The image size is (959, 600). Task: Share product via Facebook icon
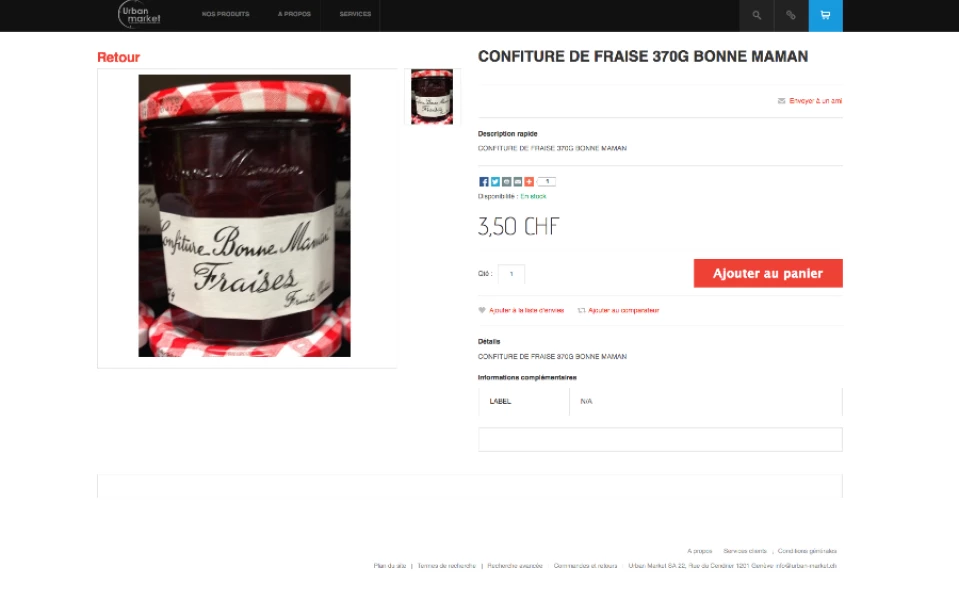pyautogui.click(x=484, y=182)
